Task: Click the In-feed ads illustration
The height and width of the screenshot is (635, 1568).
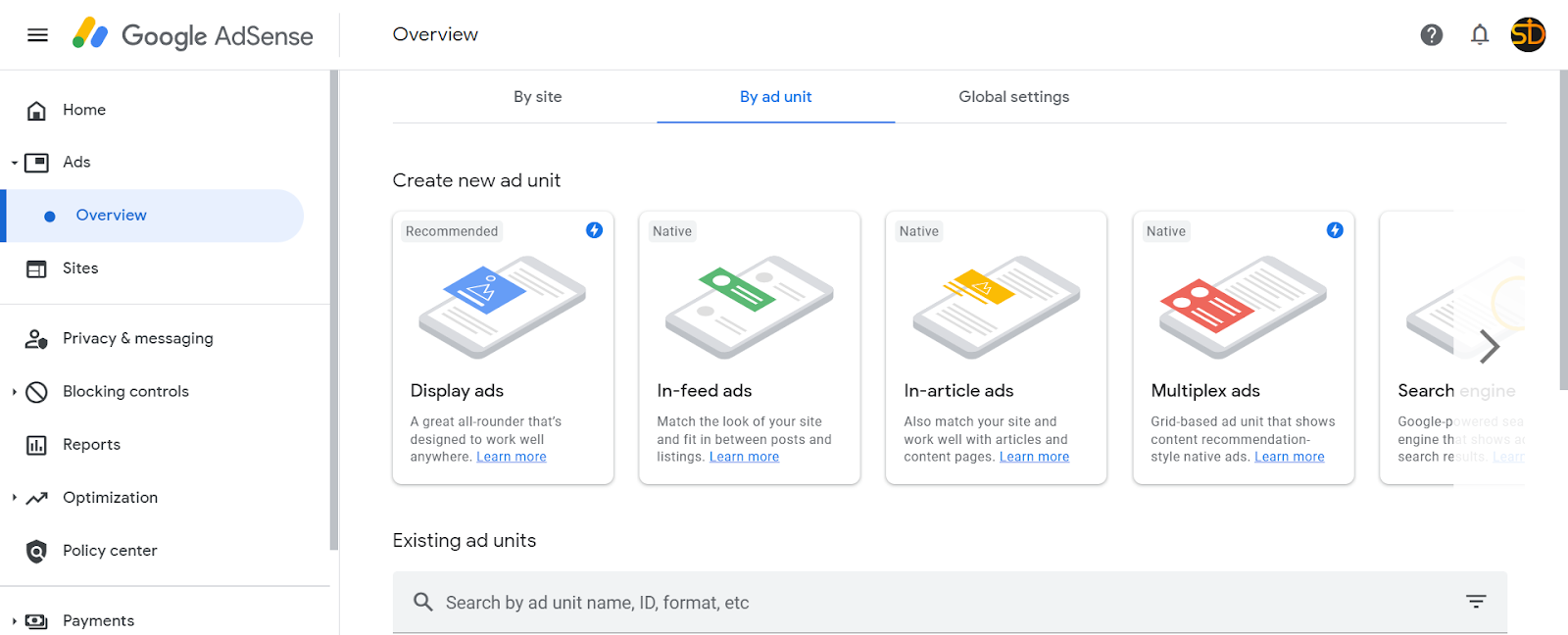Action: pyautogui.click(x=750, y=307)
